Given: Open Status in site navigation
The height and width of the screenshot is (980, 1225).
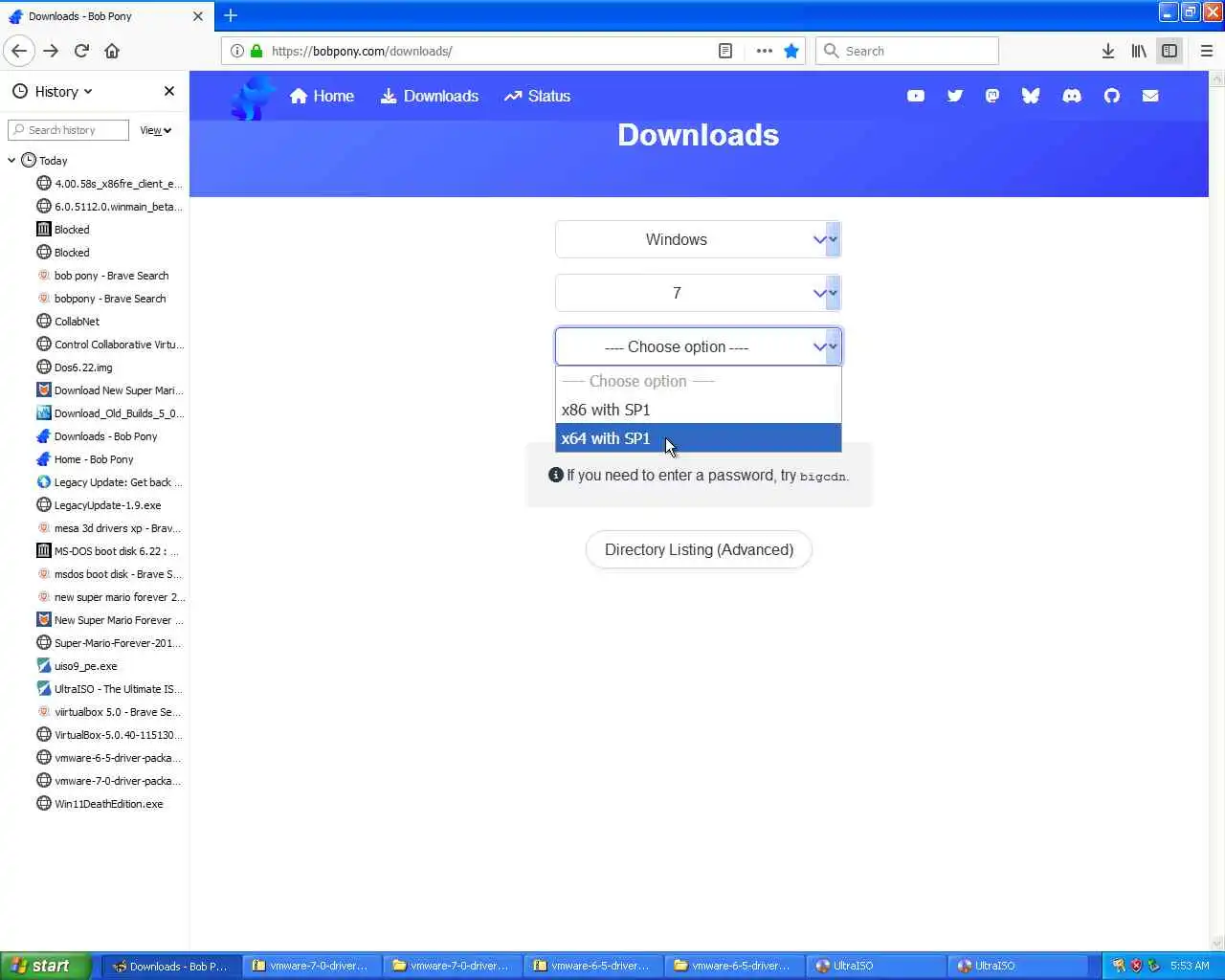Looking at the screenshot, I should (x=537, y=96).
